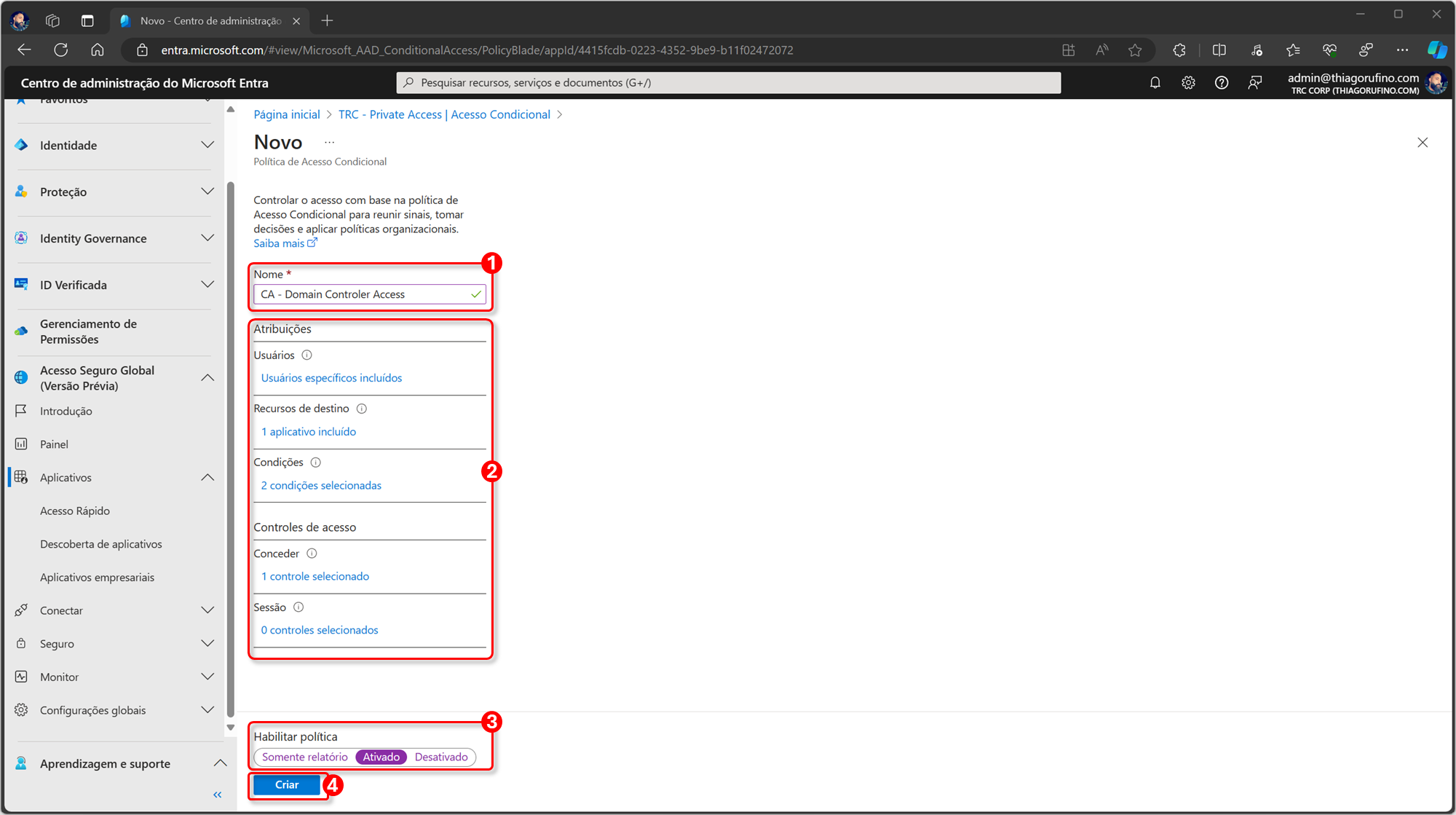Open the Copilot icon in browser
The image size is (1456, 815).
[x=1437, y=50]
